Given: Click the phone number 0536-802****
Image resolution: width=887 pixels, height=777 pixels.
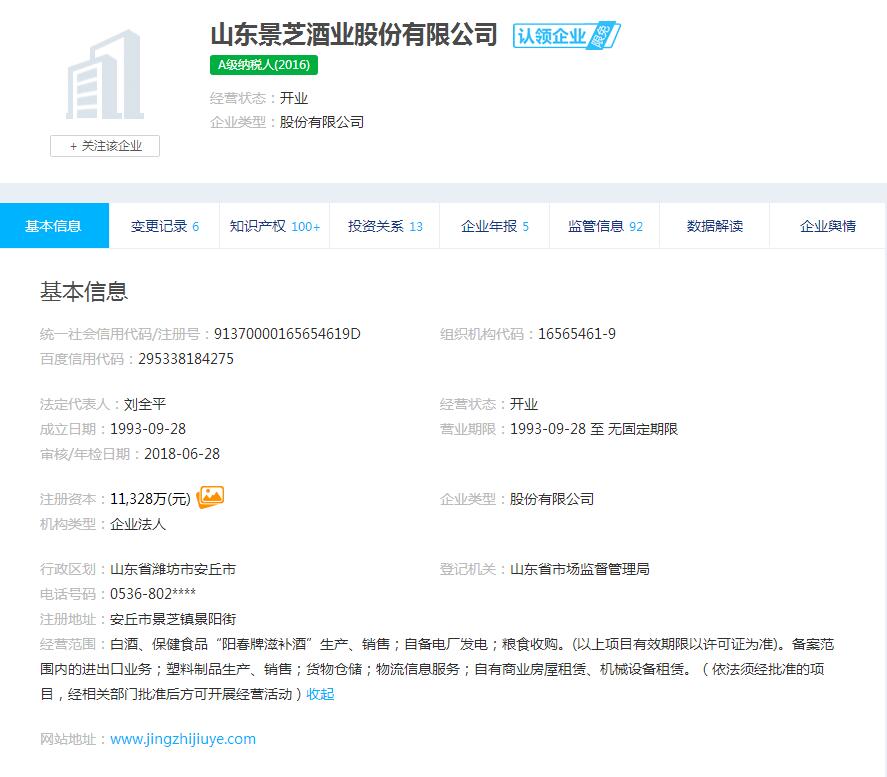Looking at the screenshot, I should (153, 594).
